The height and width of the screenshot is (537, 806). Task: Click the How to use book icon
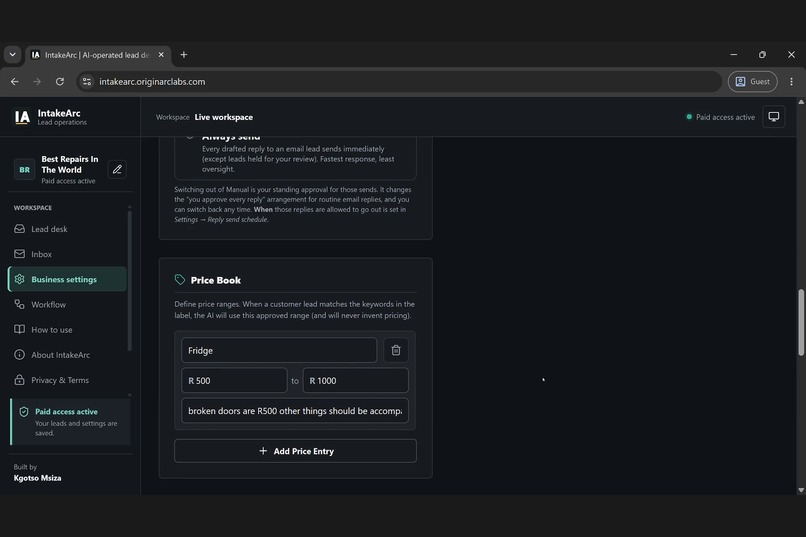coord(20,329)
